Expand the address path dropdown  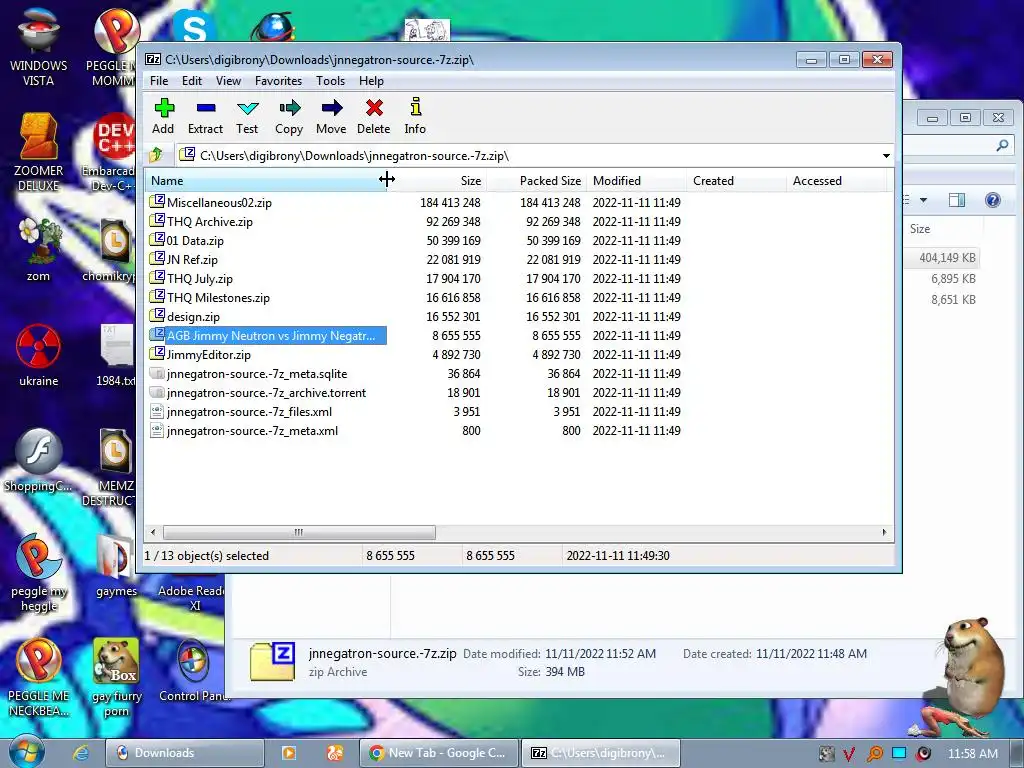pos(886,155)
